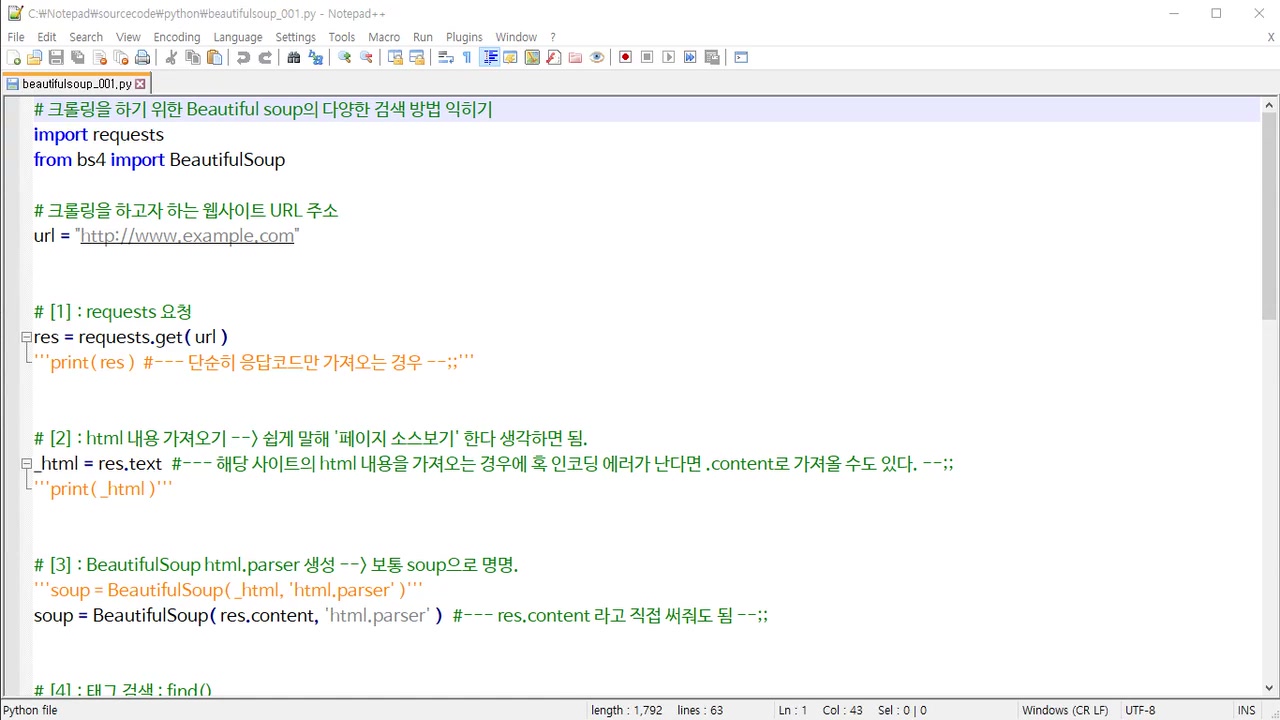Click the http://www.example.com URL link
This screenshot has width=1280, height=720.
click(x=187, y=235)
